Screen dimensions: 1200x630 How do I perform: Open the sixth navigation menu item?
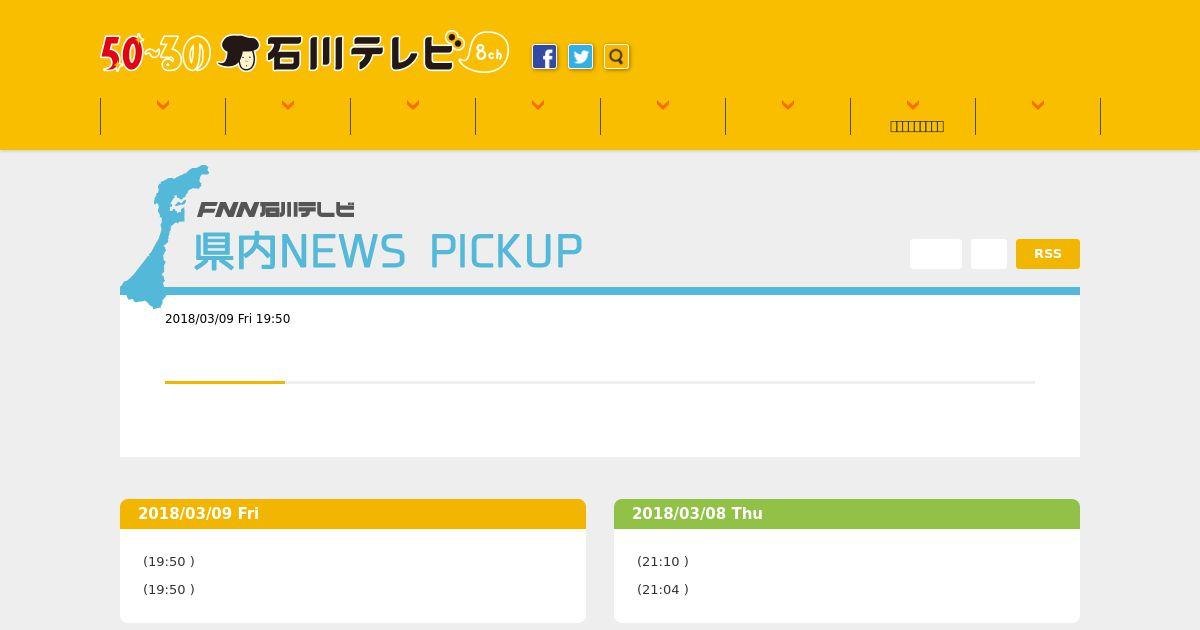788,116
